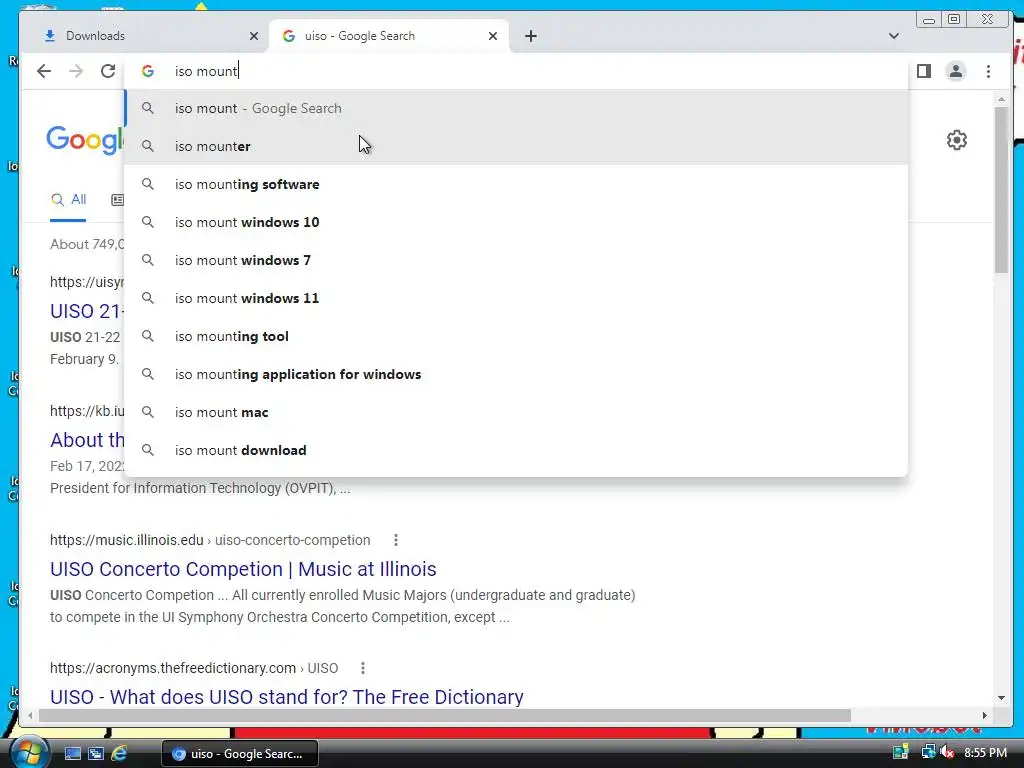Image resolution: width=1024 pixels, height=768 pixels.
Task: Open a new tab with plus button
Action: coord(531,36)
